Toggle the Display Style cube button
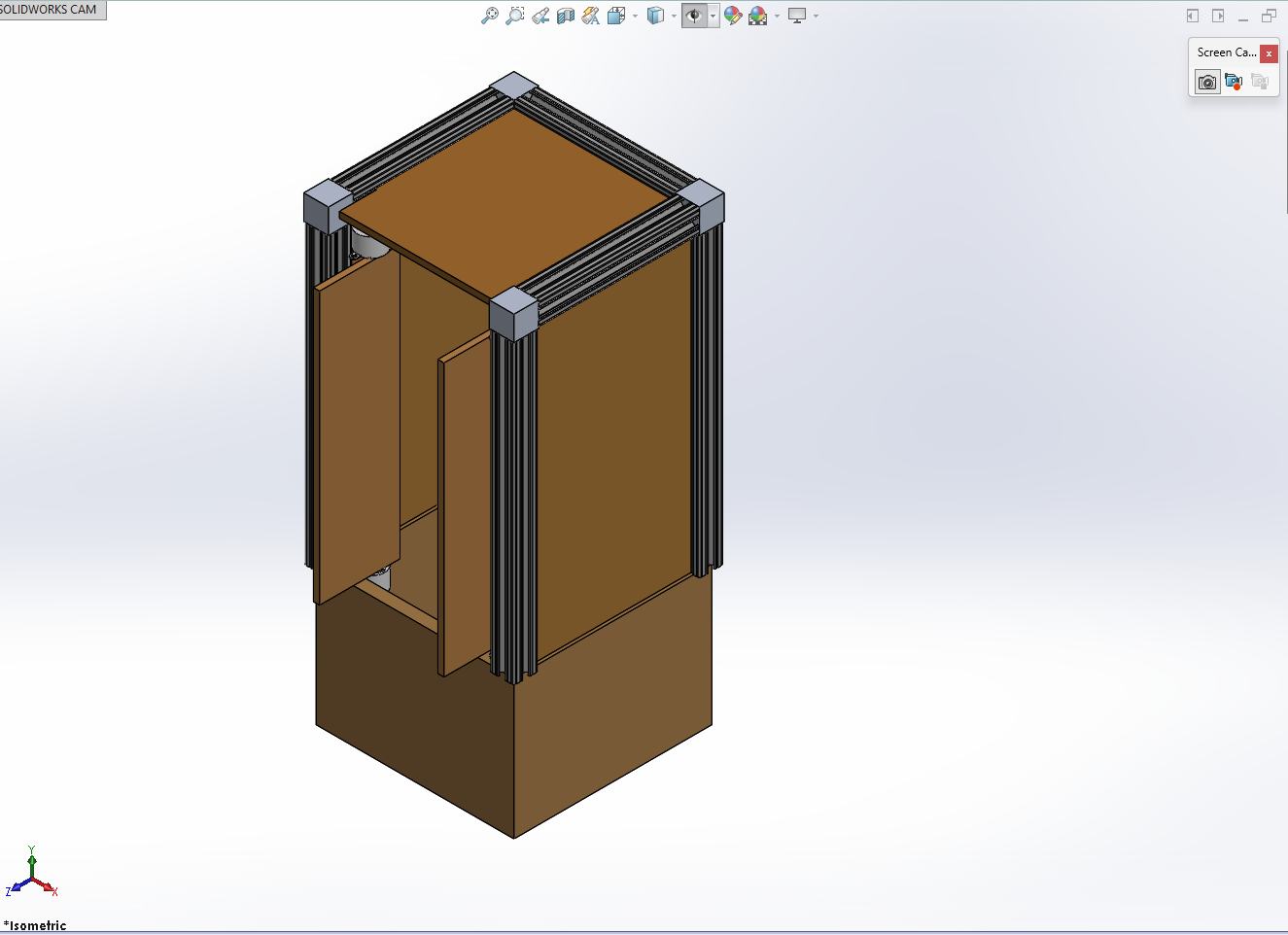 pyautogui.click(x=656, y=16)
